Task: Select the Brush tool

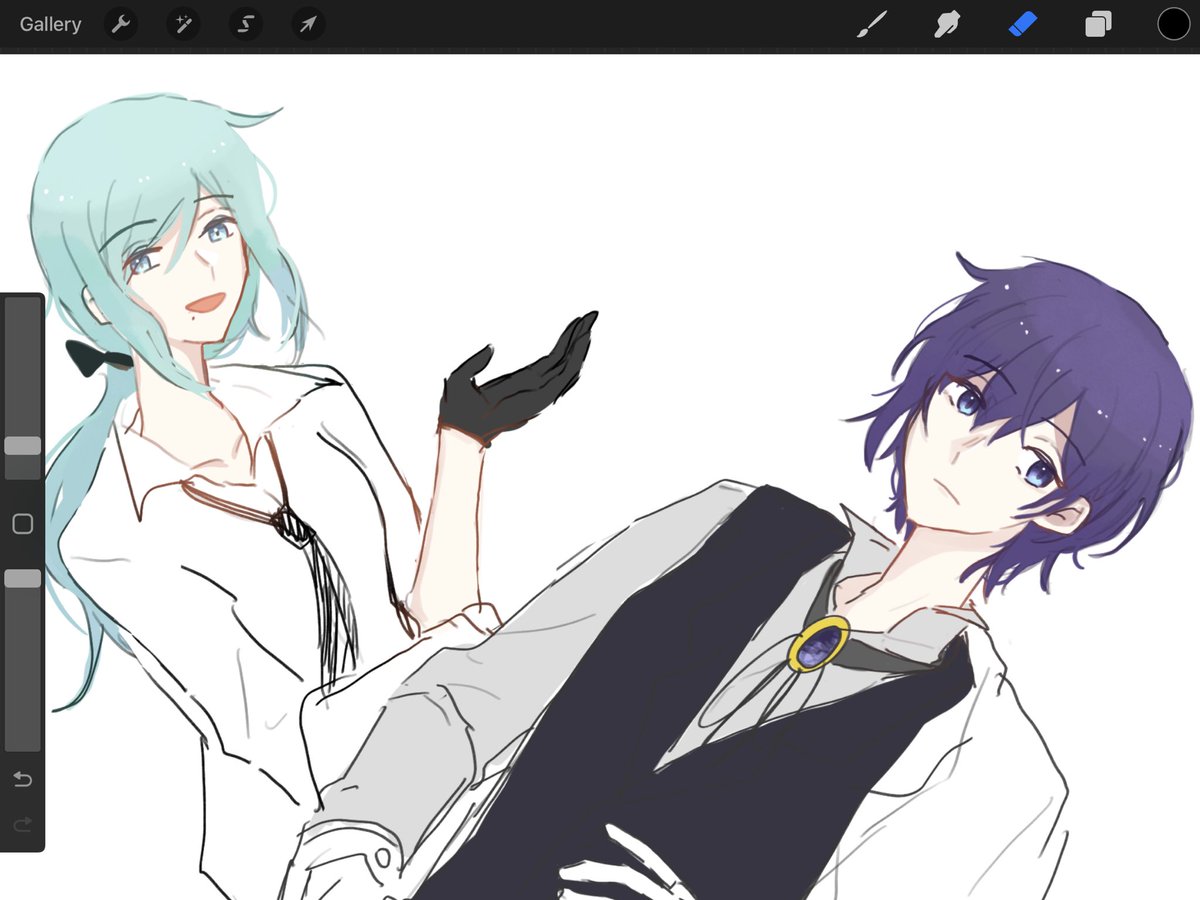Action: coord(872,24)
